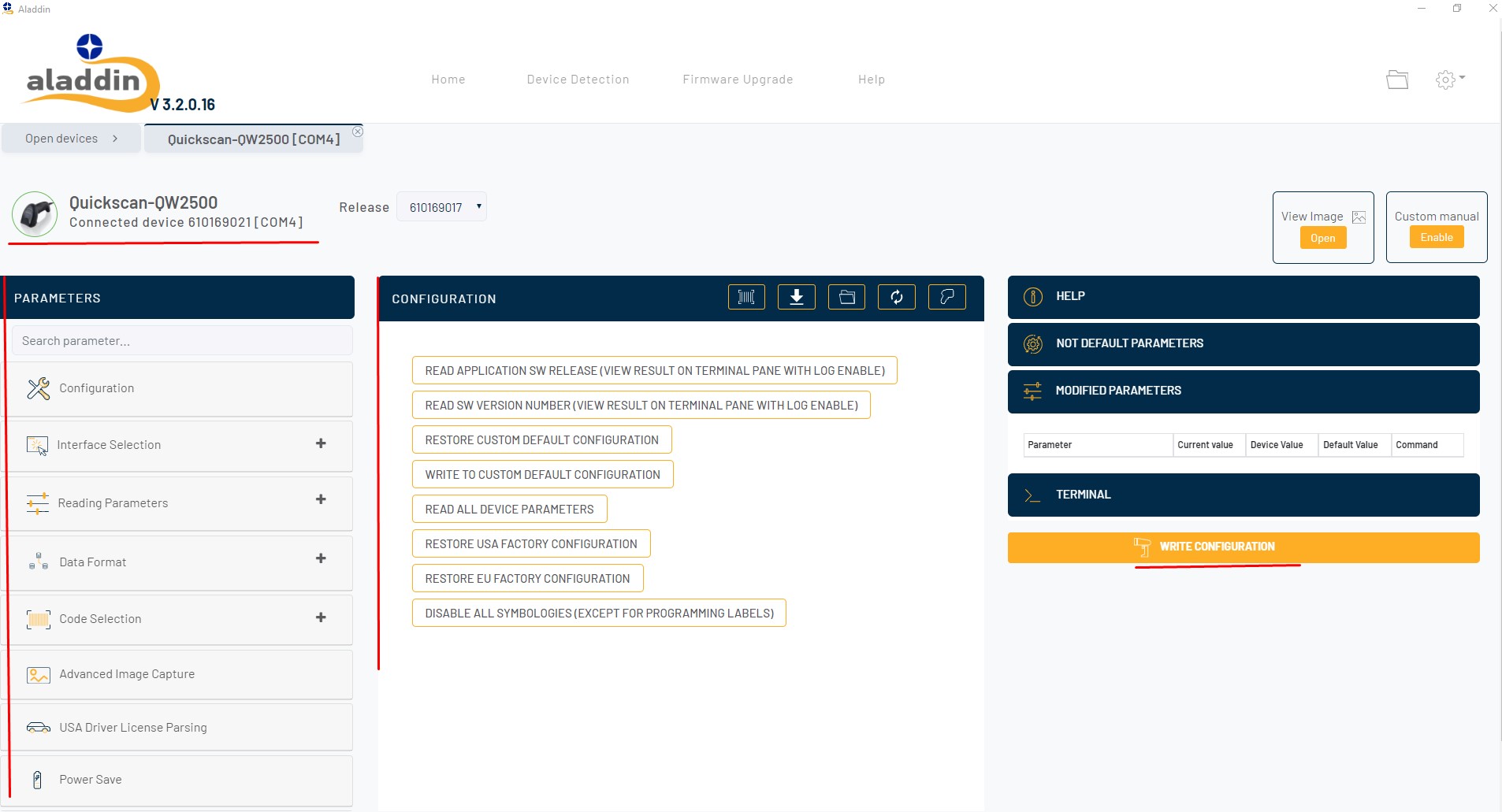Open the Advanced Image Capture icon
The width and height of the screenshot is (1502, 812).
pyautogui.click(x=39, y=675)
